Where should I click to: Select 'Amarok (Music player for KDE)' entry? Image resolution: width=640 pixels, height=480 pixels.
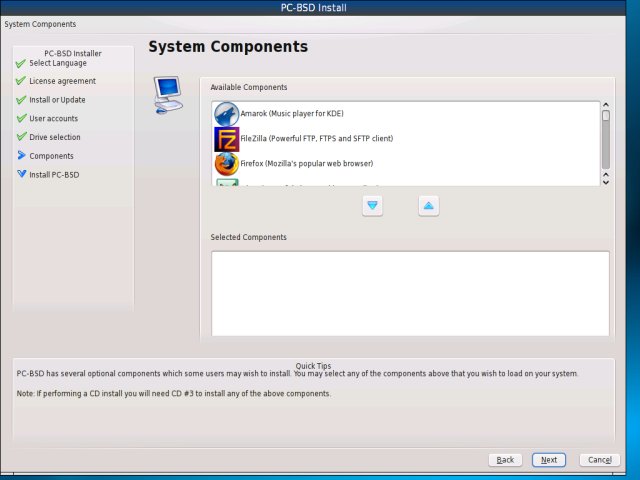(406, 114)
